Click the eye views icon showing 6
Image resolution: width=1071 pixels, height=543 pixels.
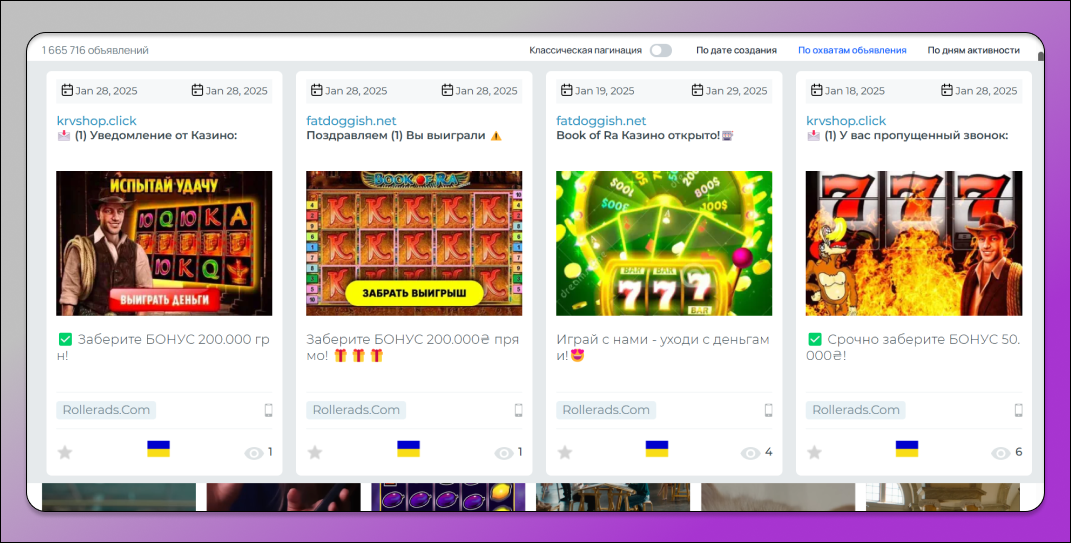(1000, 453)
